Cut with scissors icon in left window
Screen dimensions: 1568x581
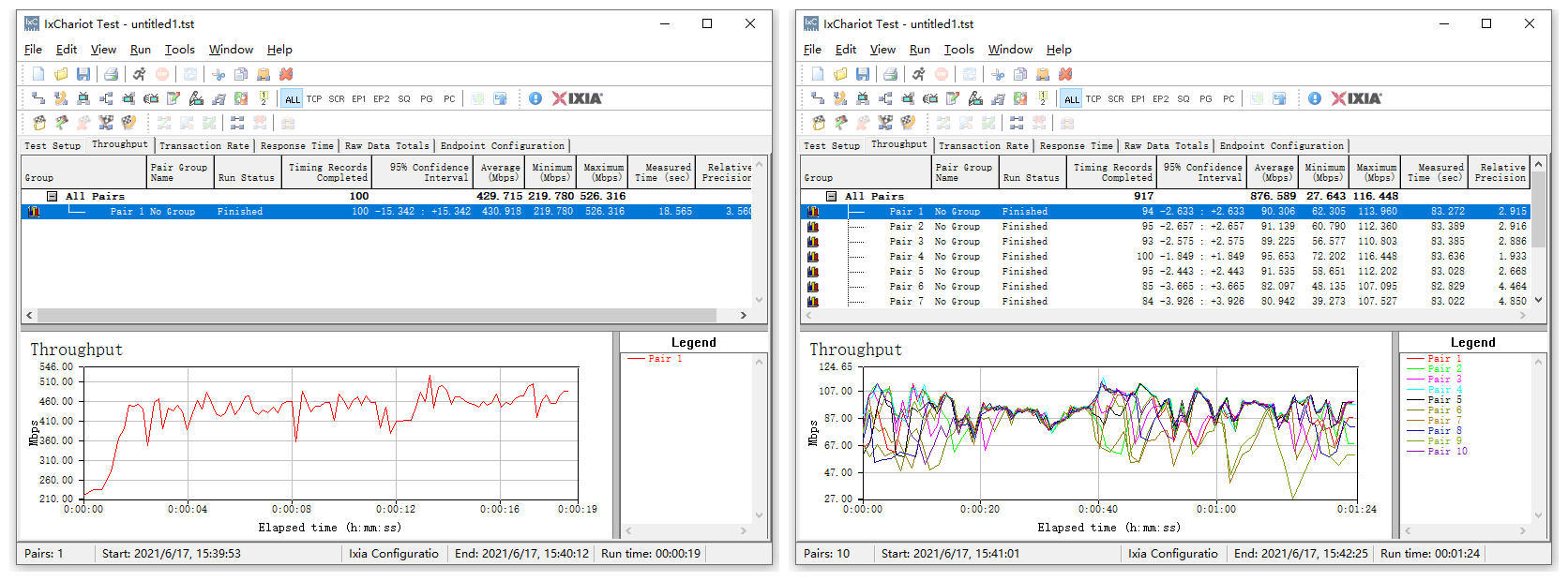219,74
